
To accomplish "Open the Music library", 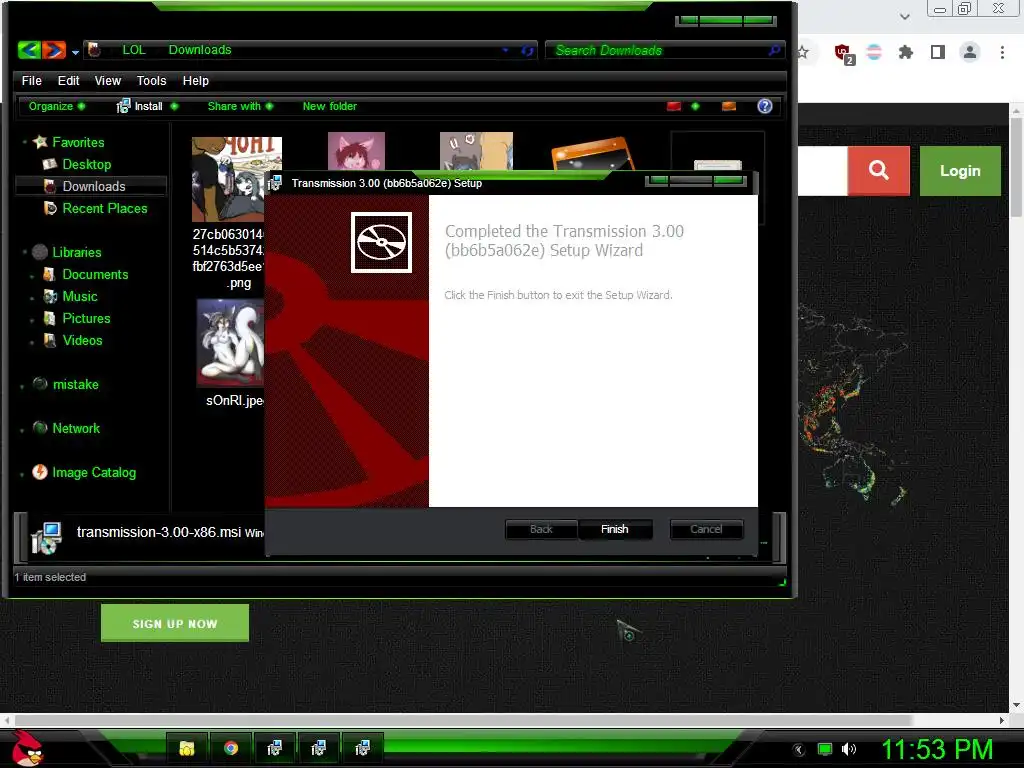I will pos(80,296).
